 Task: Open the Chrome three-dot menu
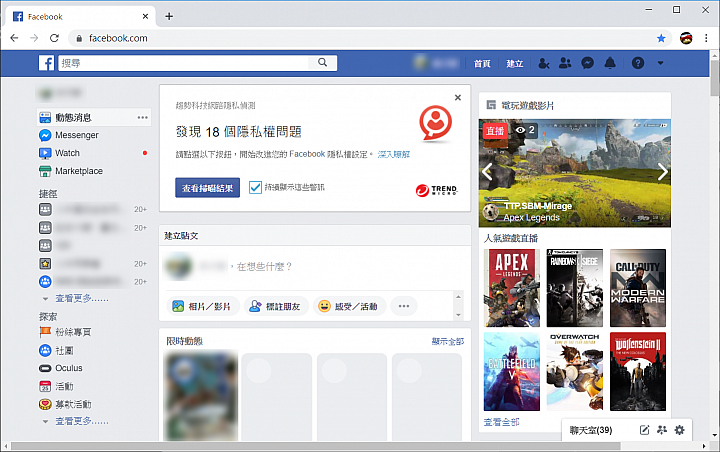click(706, 38)
